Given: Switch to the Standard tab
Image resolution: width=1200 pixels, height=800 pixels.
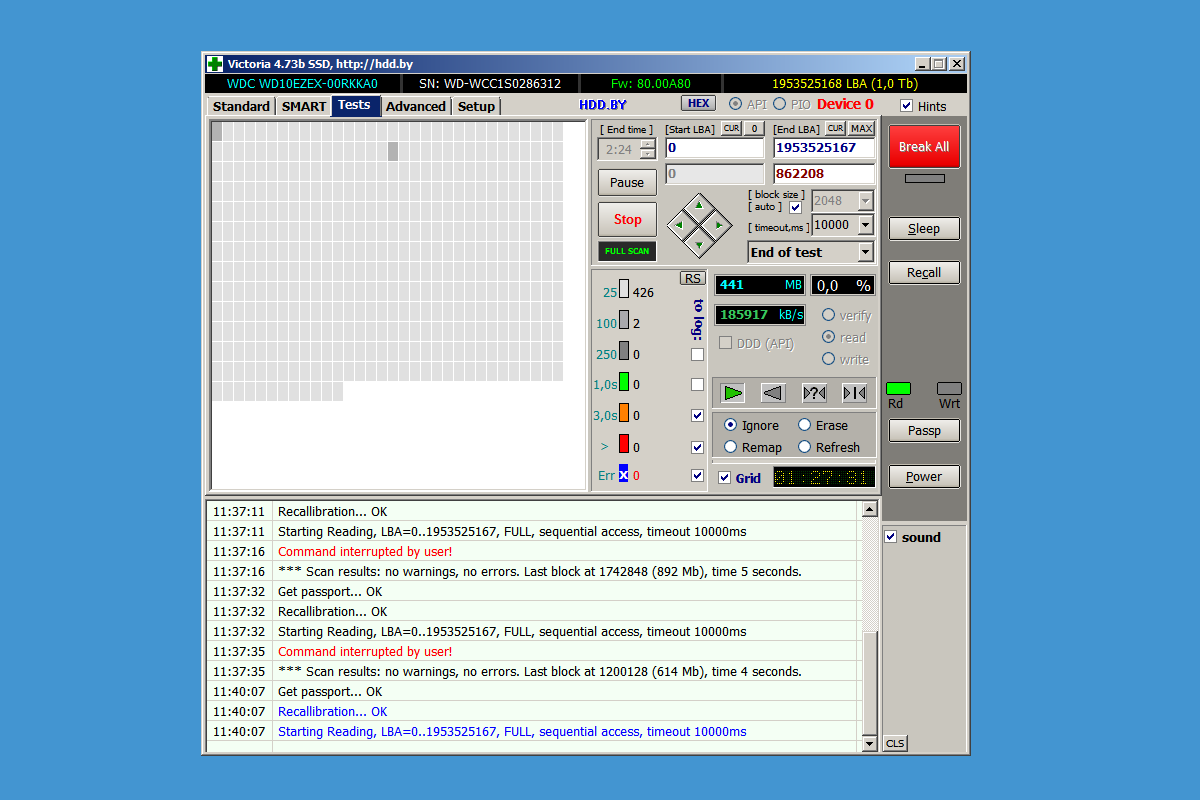Looking at the screenshot, I should [x=241, y=106].
